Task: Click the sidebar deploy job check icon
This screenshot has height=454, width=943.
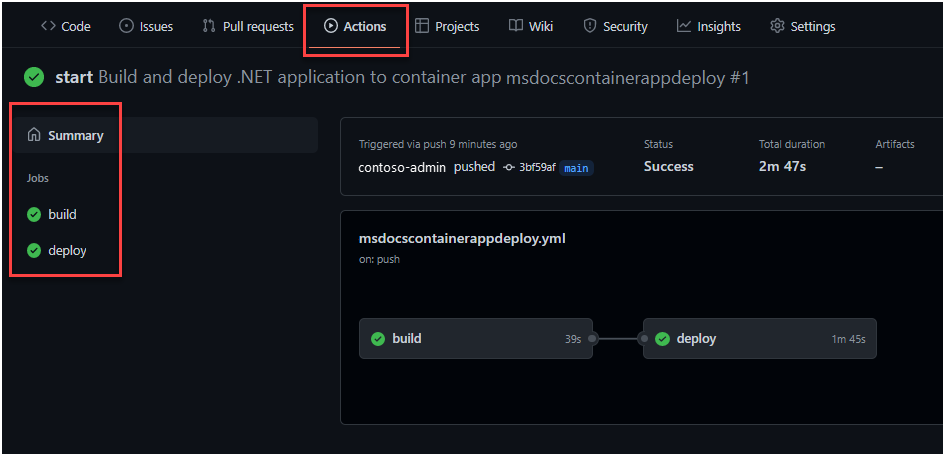Action: [34, 250]
